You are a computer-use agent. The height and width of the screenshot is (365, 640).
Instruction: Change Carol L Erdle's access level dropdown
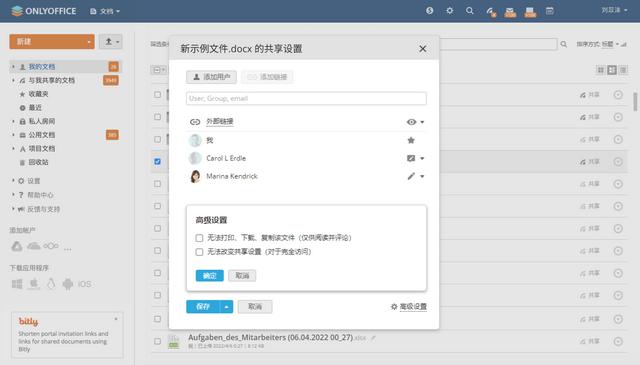pos(416,158)
